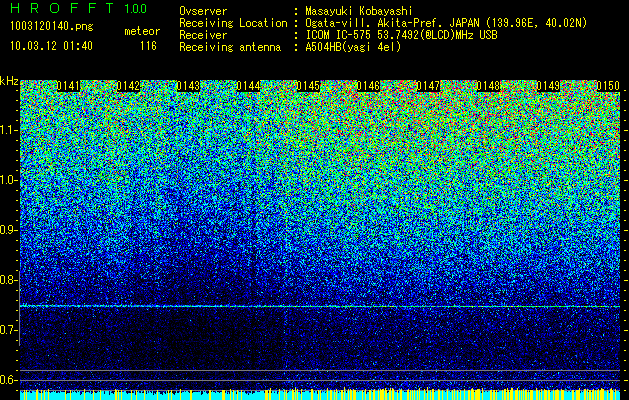Click the 0150 time marker

click(x=608, y=86)
